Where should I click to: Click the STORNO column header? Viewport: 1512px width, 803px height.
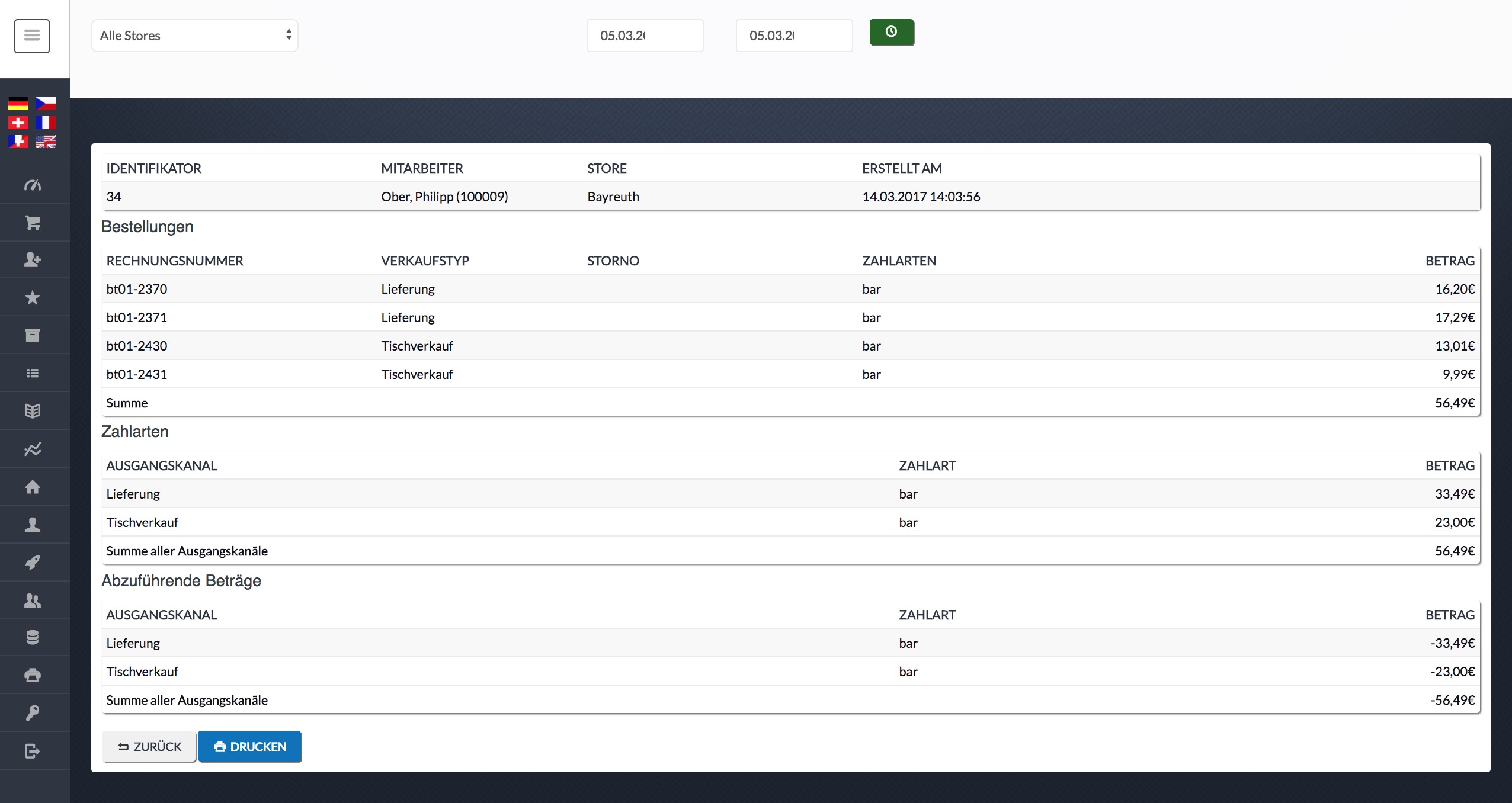tap(613, 261)
